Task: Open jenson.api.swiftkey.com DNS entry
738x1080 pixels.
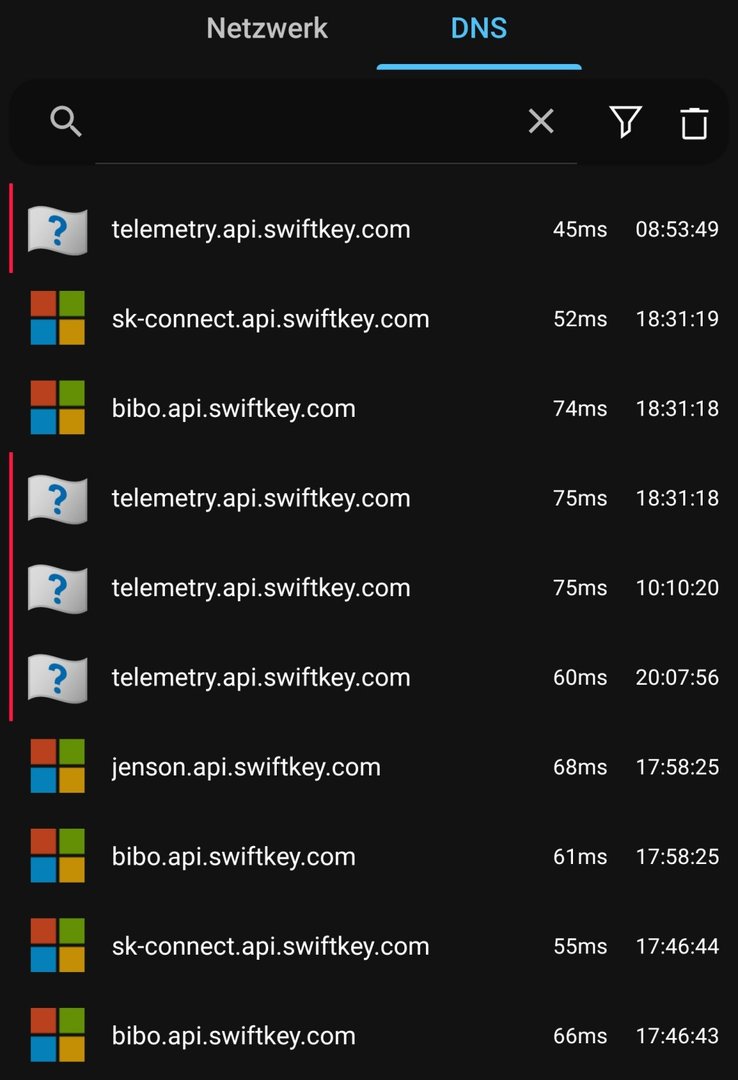Action: tap(246, 767)
